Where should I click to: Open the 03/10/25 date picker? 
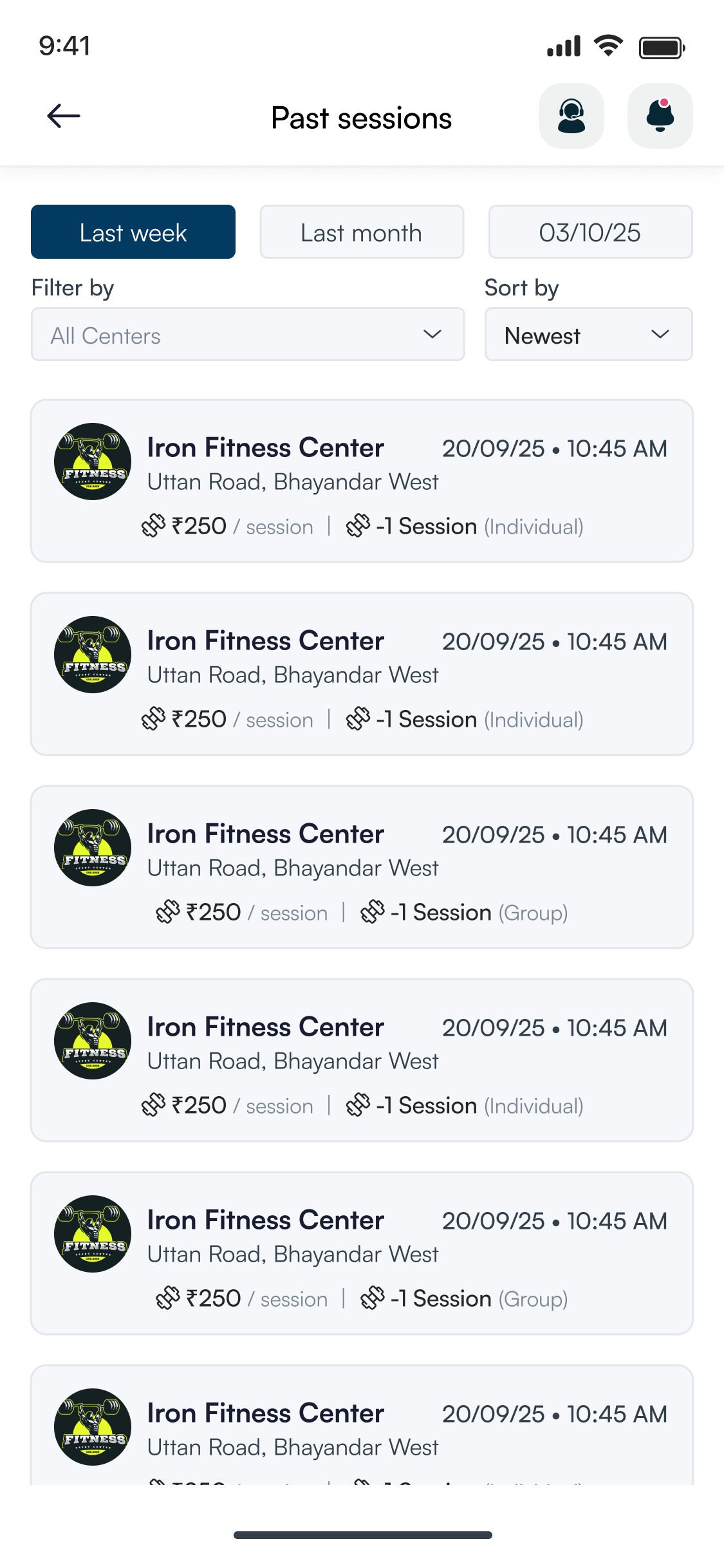tap(590, 232)
